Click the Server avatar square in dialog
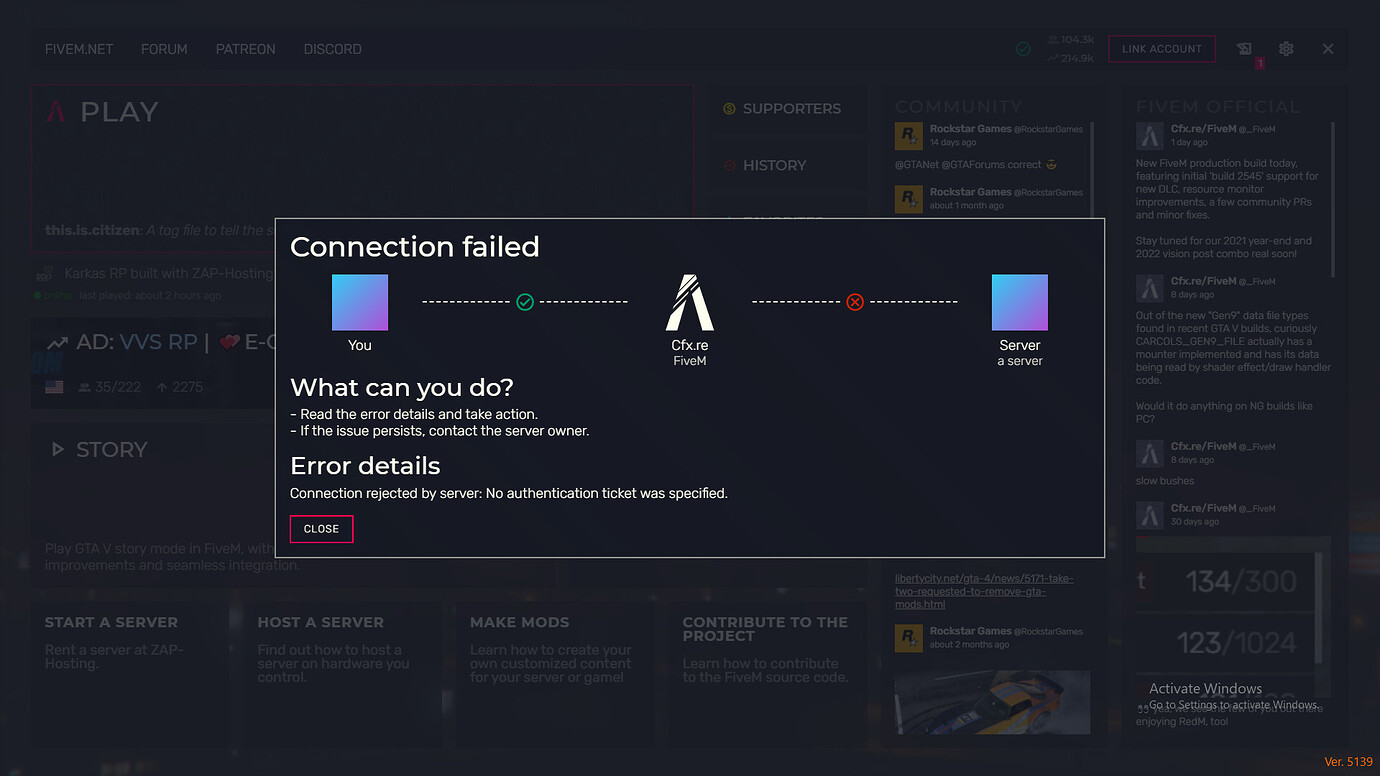Image resolution: width=1380 pixels, height=776 pixels. tap(1020, 303)
